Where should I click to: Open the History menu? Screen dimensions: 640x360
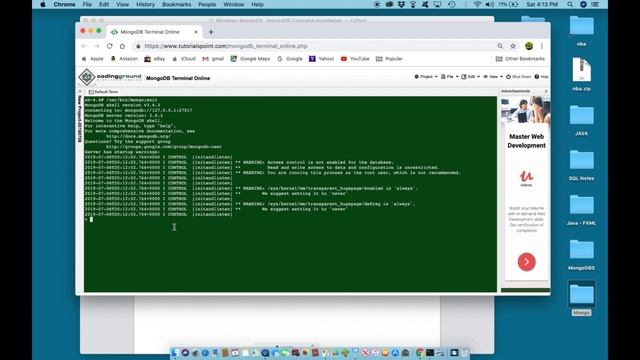(x=145, y=4)
